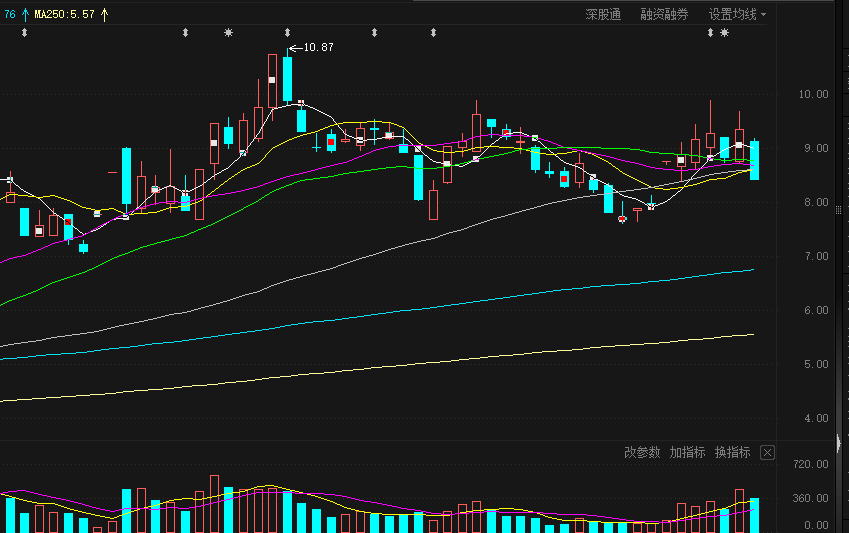Viewport: 849px width, 533px height.
Task: Click the yellow up arrow next to MA250:5.57
Action: (105, 15)
